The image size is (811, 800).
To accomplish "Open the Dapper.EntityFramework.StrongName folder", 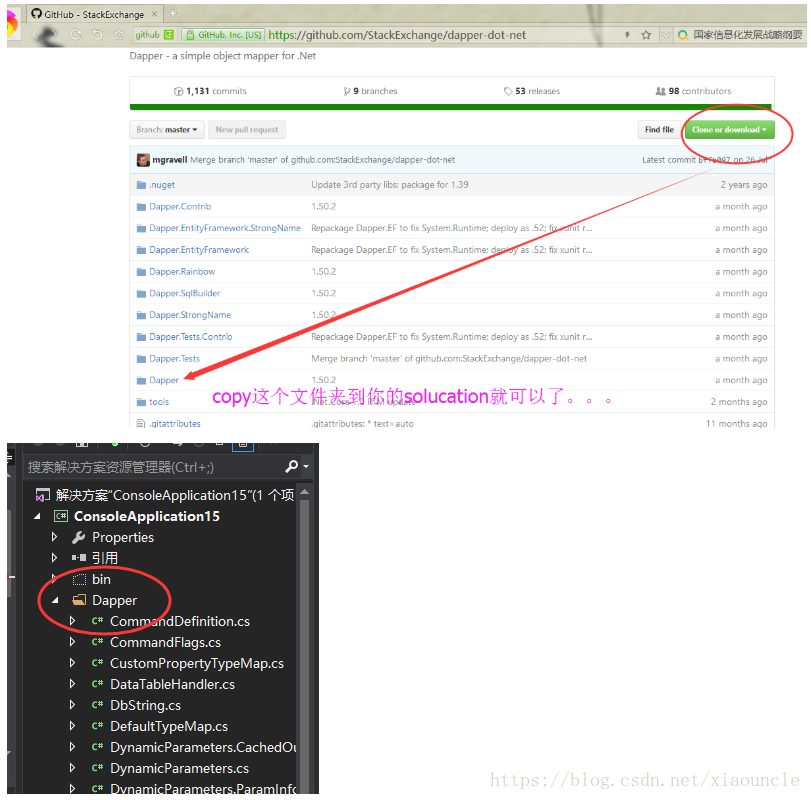I will 224,228.
